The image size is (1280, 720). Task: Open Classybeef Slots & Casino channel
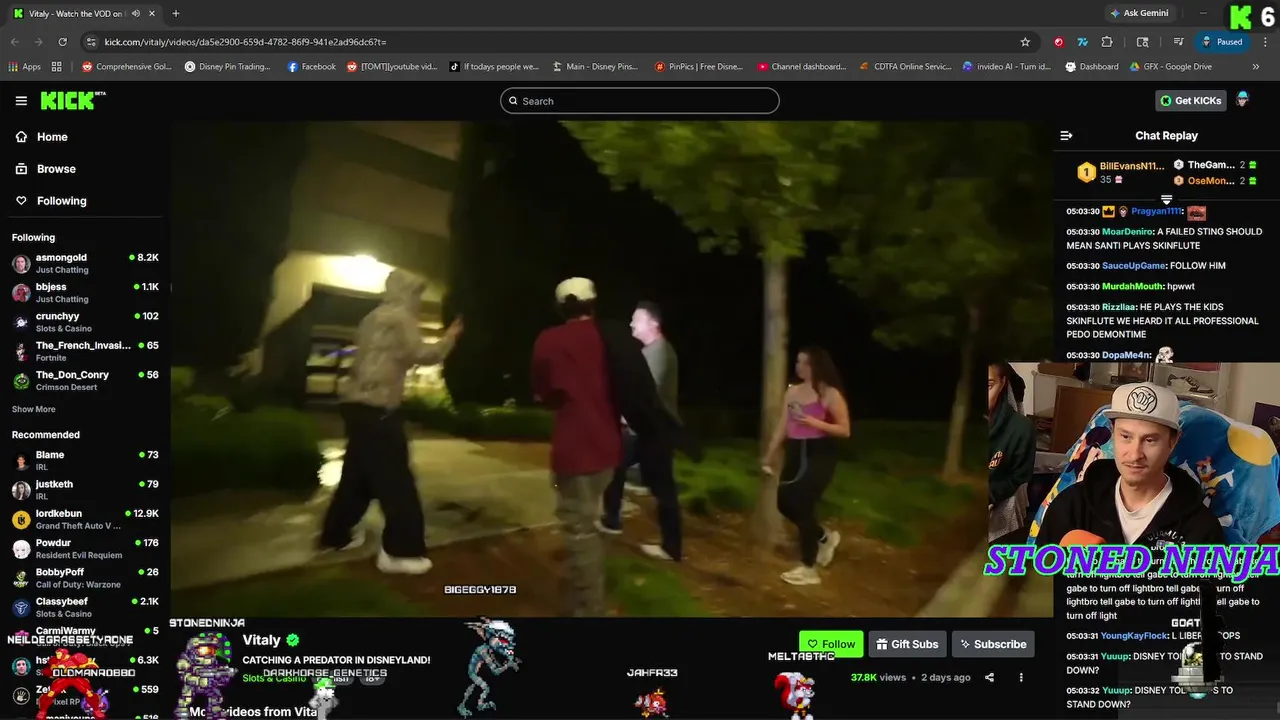[x=85, y=607]
